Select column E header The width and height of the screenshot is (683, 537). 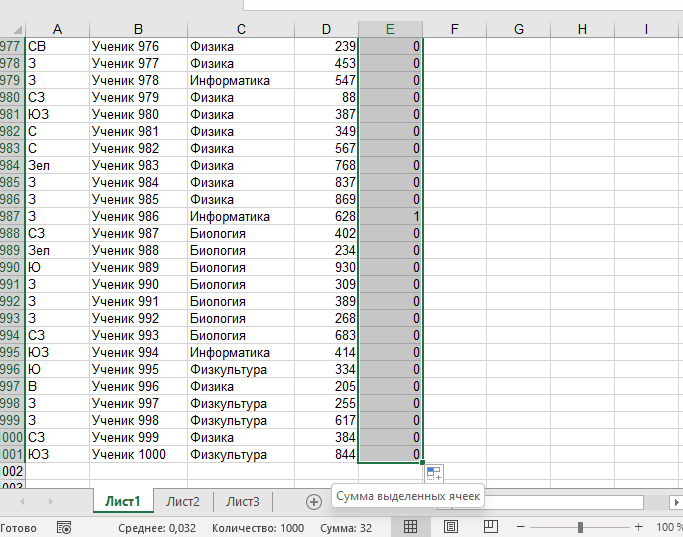[x=390, y=29]
